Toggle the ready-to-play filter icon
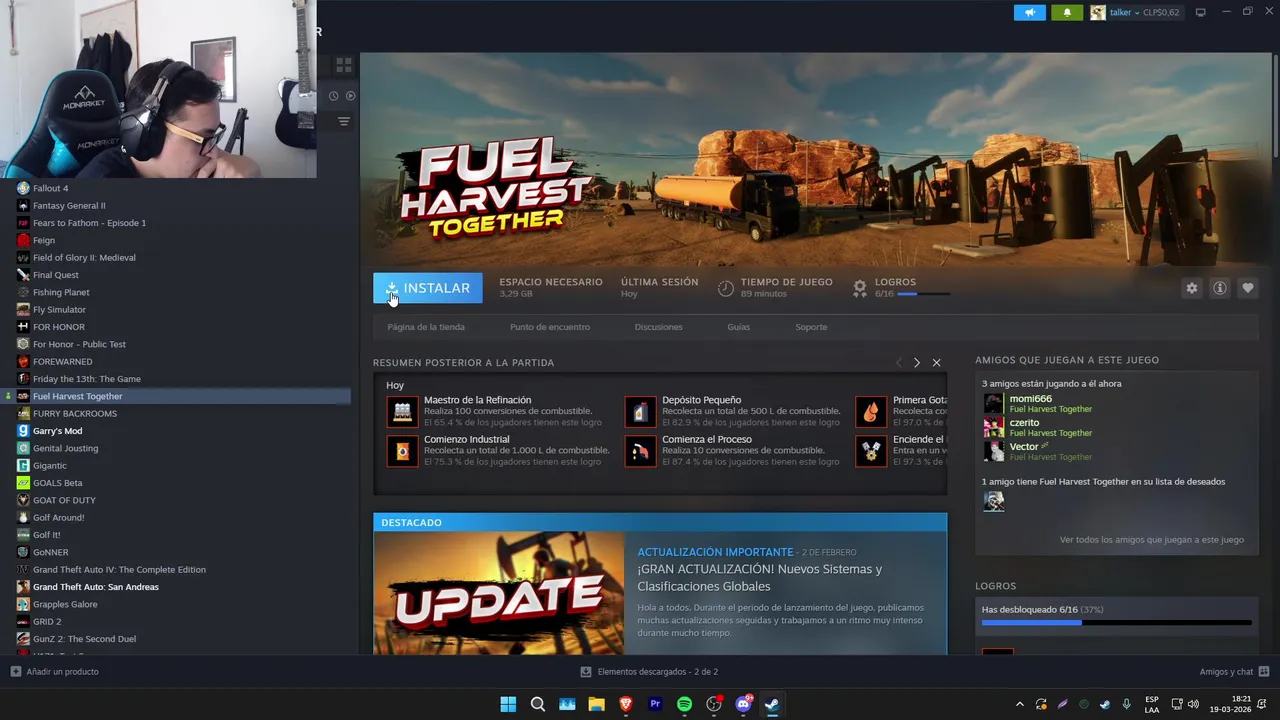The width and height of the screenshot is (1280, 720). [350, 96]
